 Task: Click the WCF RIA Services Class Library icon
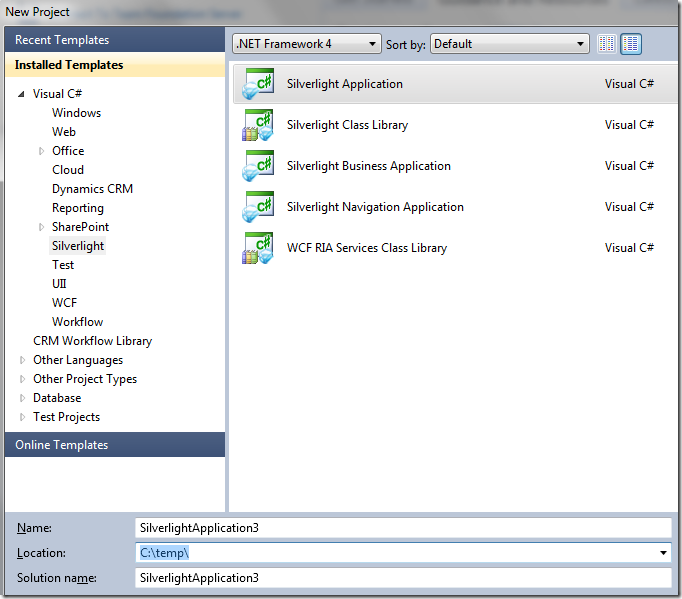(258, 248)
